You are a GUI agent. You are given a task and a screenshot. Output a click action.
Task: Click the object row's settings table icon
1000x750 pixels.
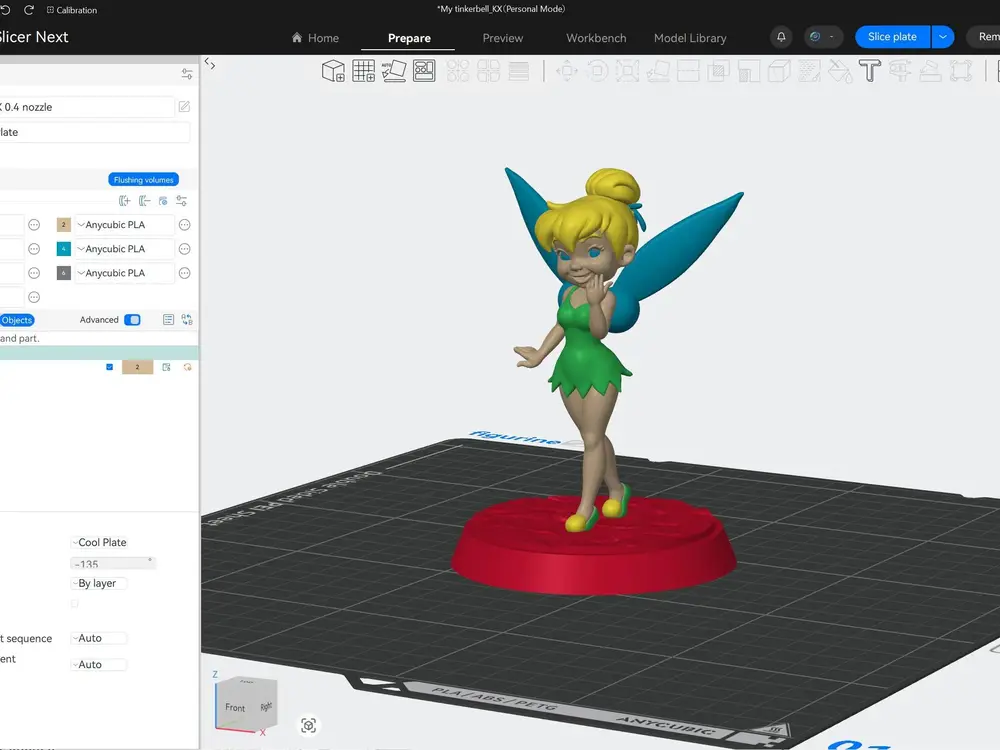pos(166,367)
